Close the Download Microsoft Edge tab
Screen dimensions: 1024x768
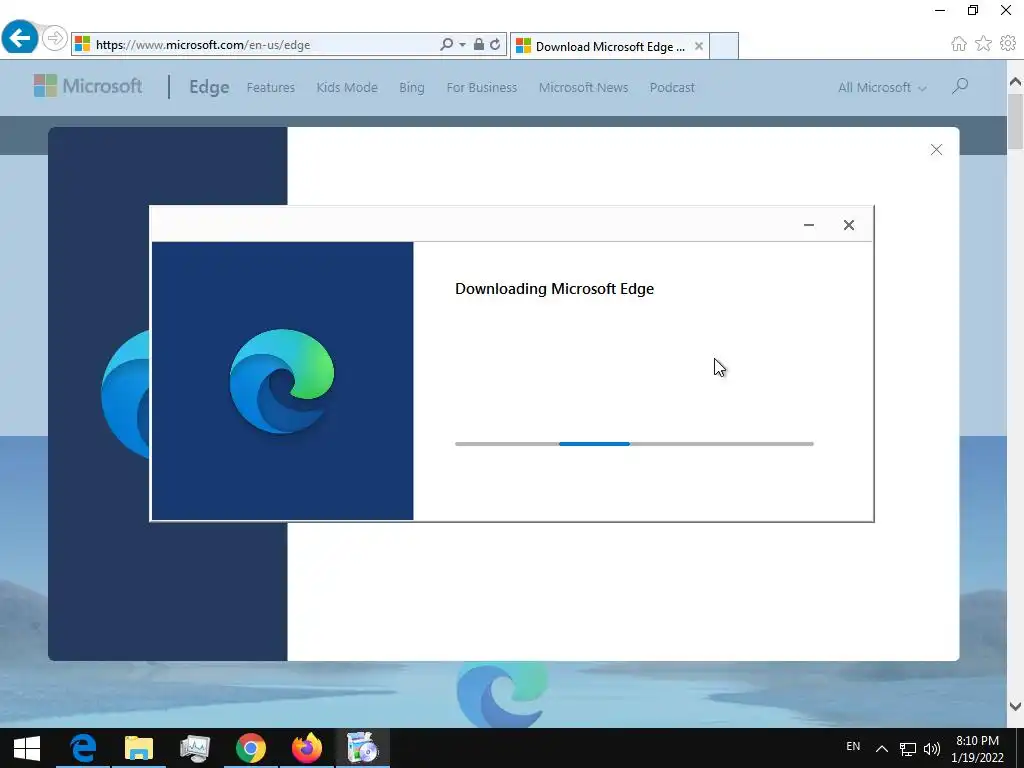click(x=699, y=46)
